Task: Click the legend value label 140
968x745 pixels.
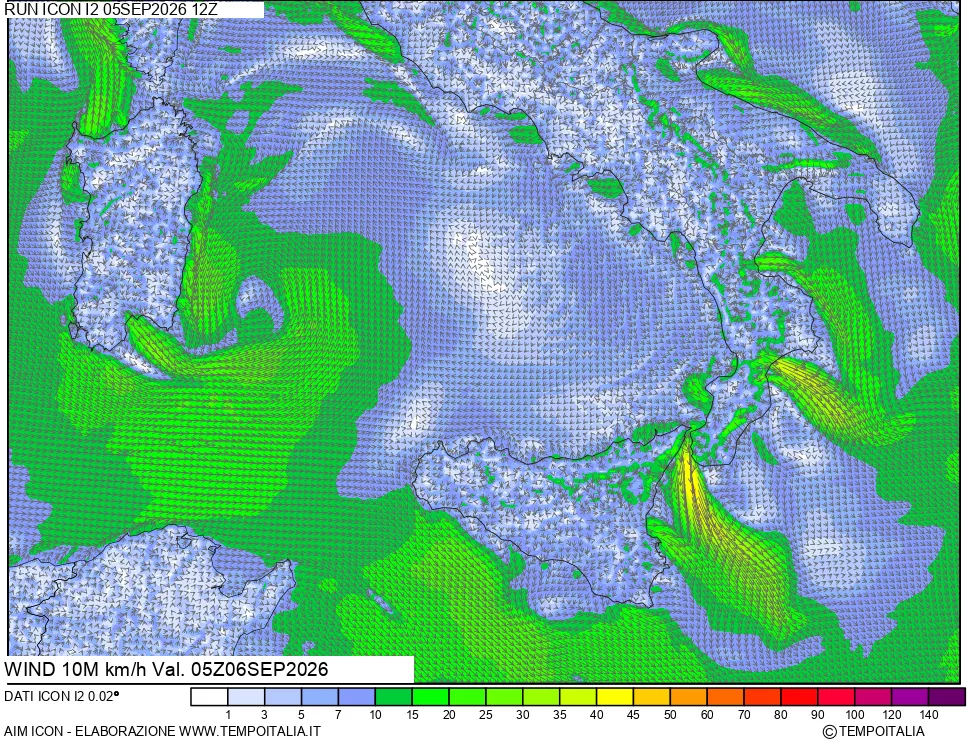Action: pyautogui.click(x=928, y=715)
